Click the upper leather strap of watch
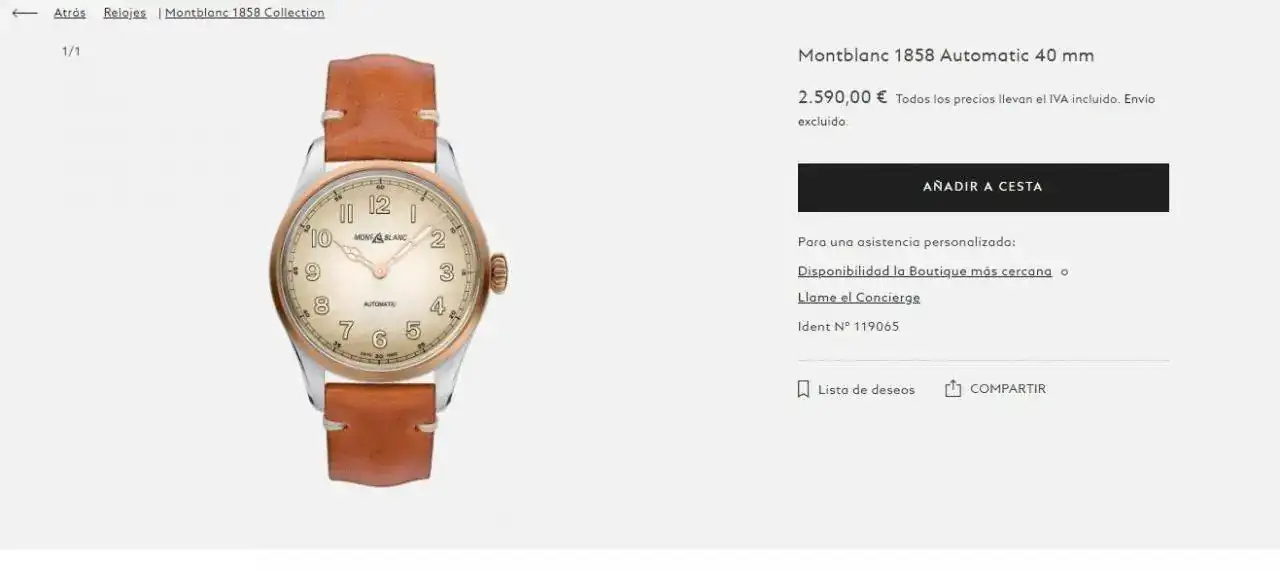The image size is (1280, 571). tap(381, 109)
